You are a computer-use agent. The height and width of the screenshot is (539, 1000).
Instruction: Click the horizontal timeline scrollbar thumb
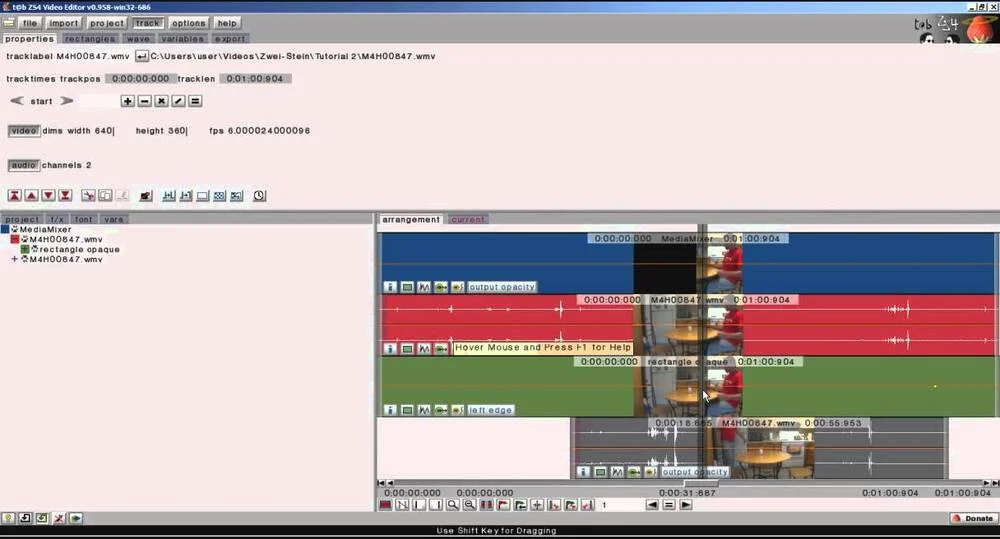pyautogui.click(x=700, y=483)
